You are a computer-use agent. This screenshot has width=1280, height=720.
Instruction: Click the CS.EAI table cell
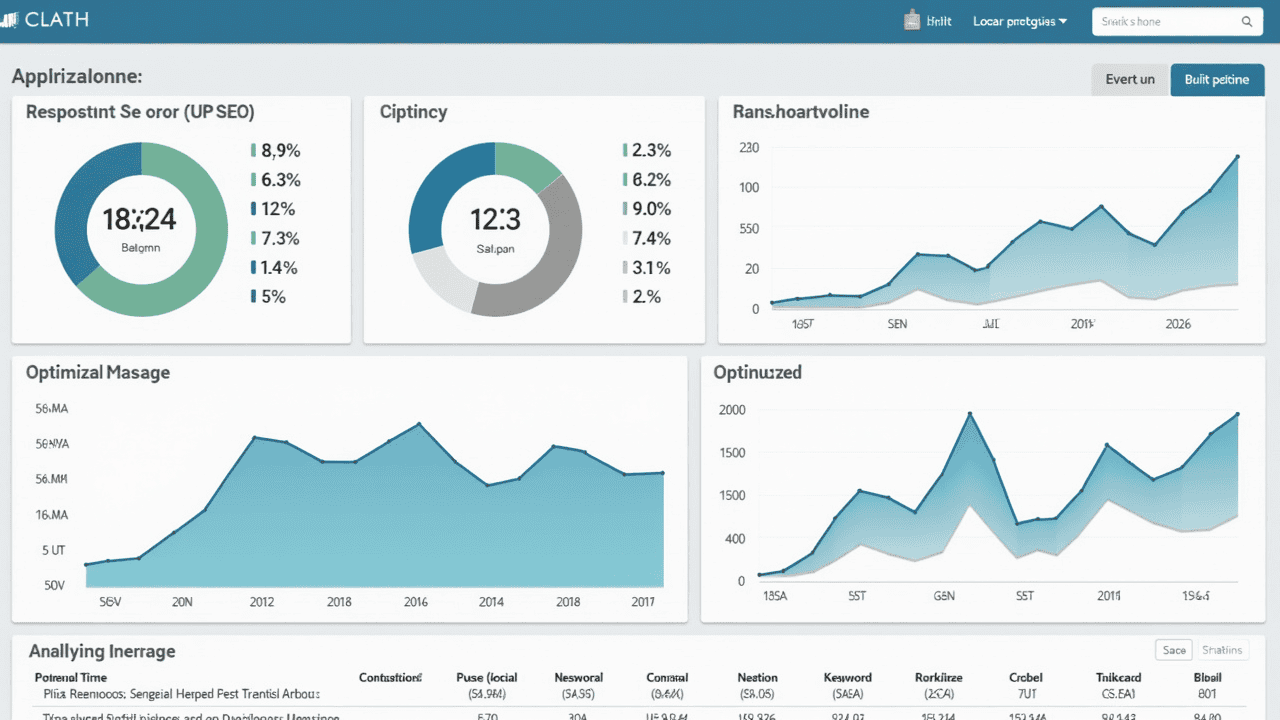tap(1118, 693)
